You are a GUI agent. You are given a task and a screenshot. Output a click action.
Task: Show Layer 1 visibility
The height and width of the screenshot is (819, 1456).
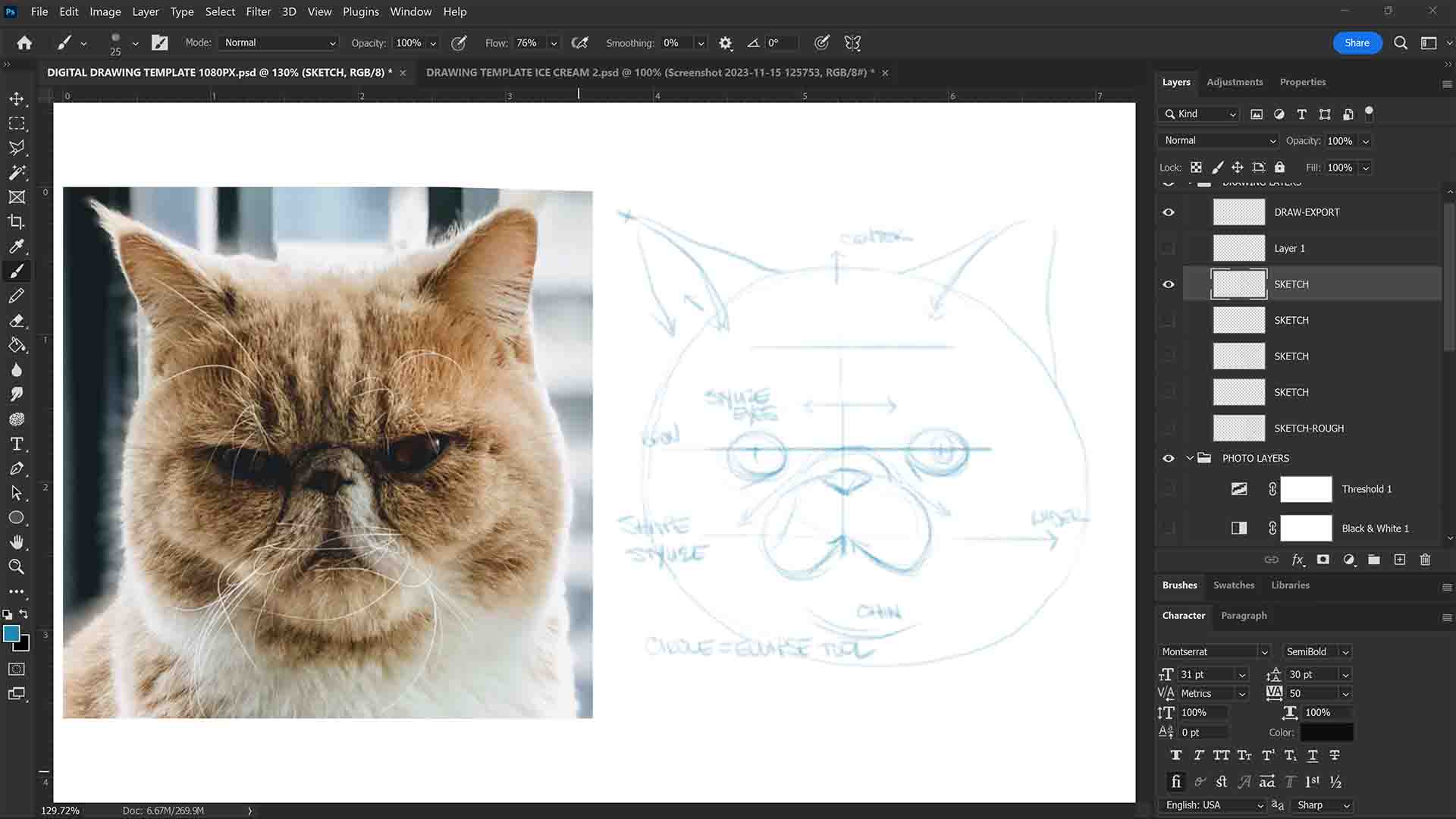[1169, 248]
